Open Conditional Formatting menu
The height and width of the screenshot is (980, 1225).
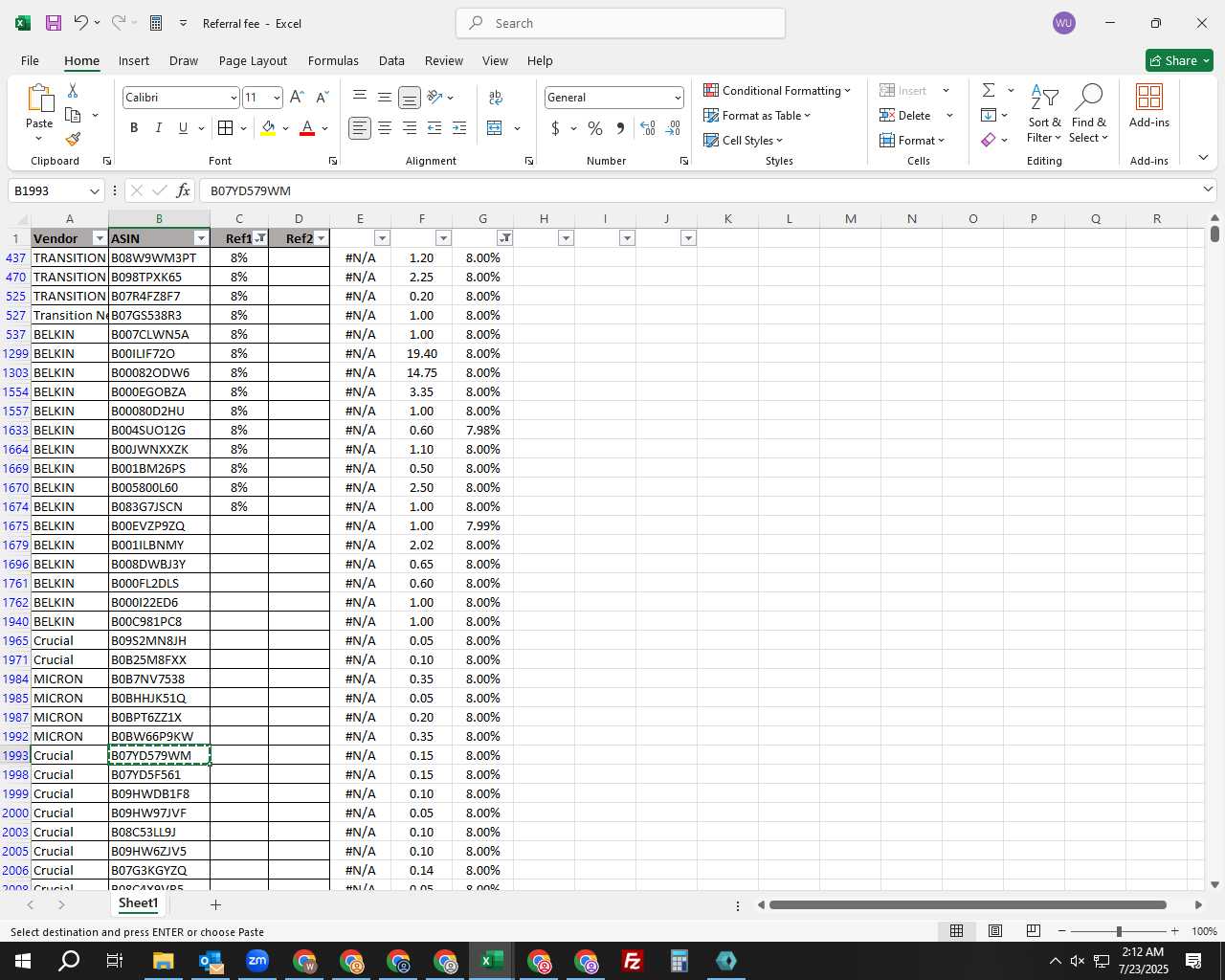pos(777,90)
